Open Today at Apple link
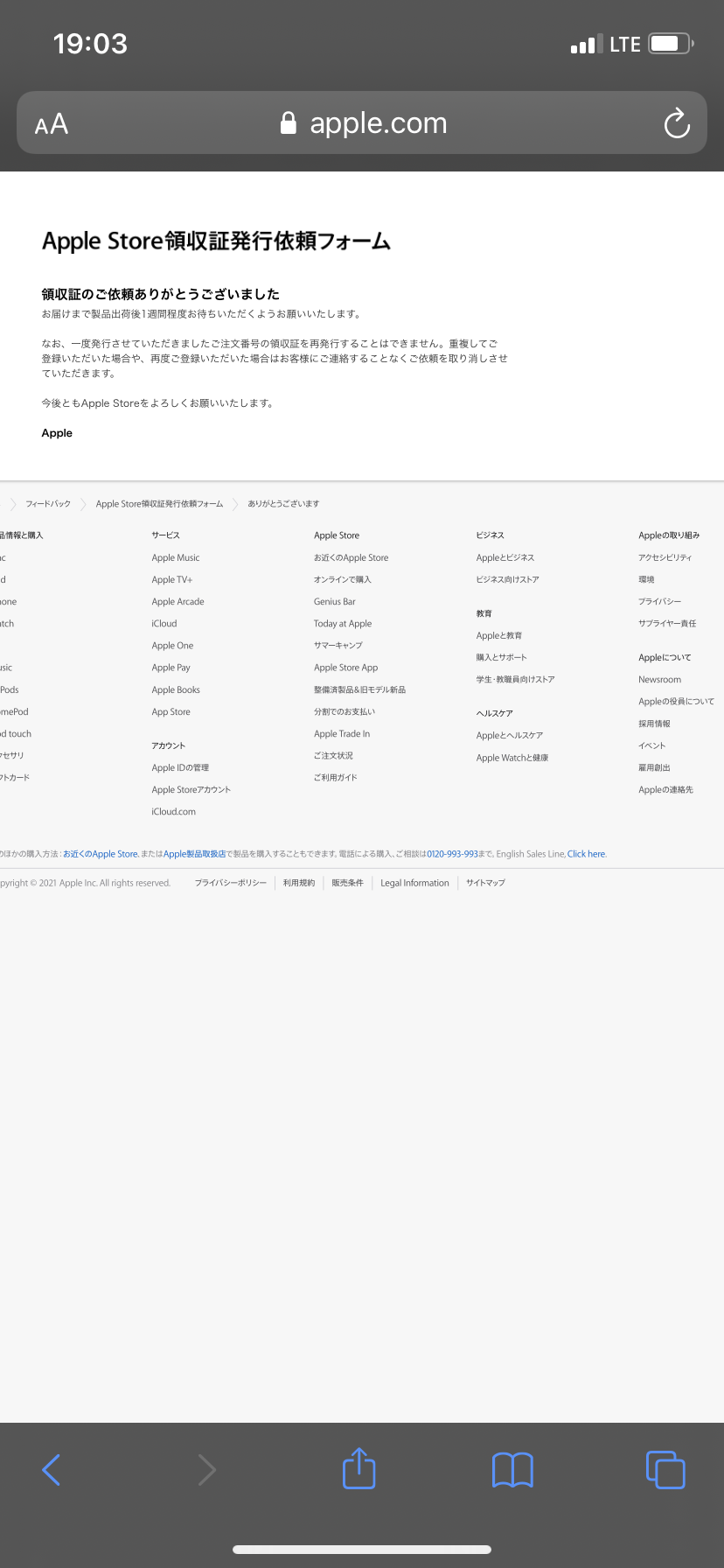The width and height of the screenshot is (724, 1568). pyautogui.click(x=343, y=624)
